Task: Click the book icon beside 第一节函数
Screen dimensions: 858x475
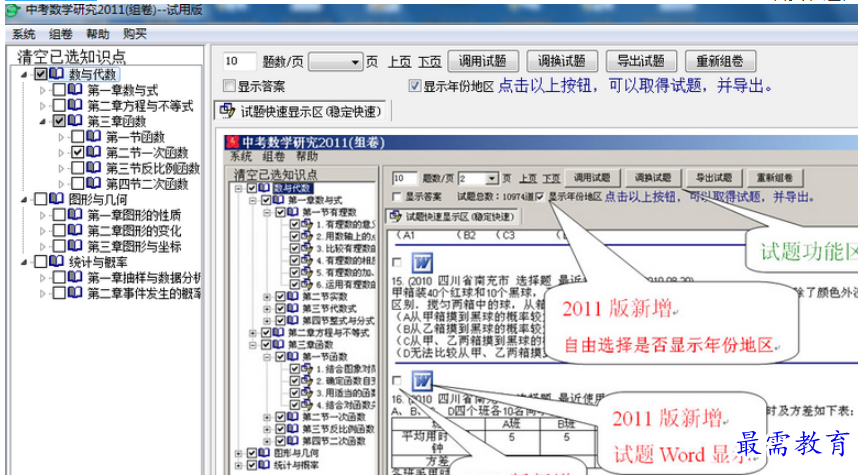Action: point(94,136)
